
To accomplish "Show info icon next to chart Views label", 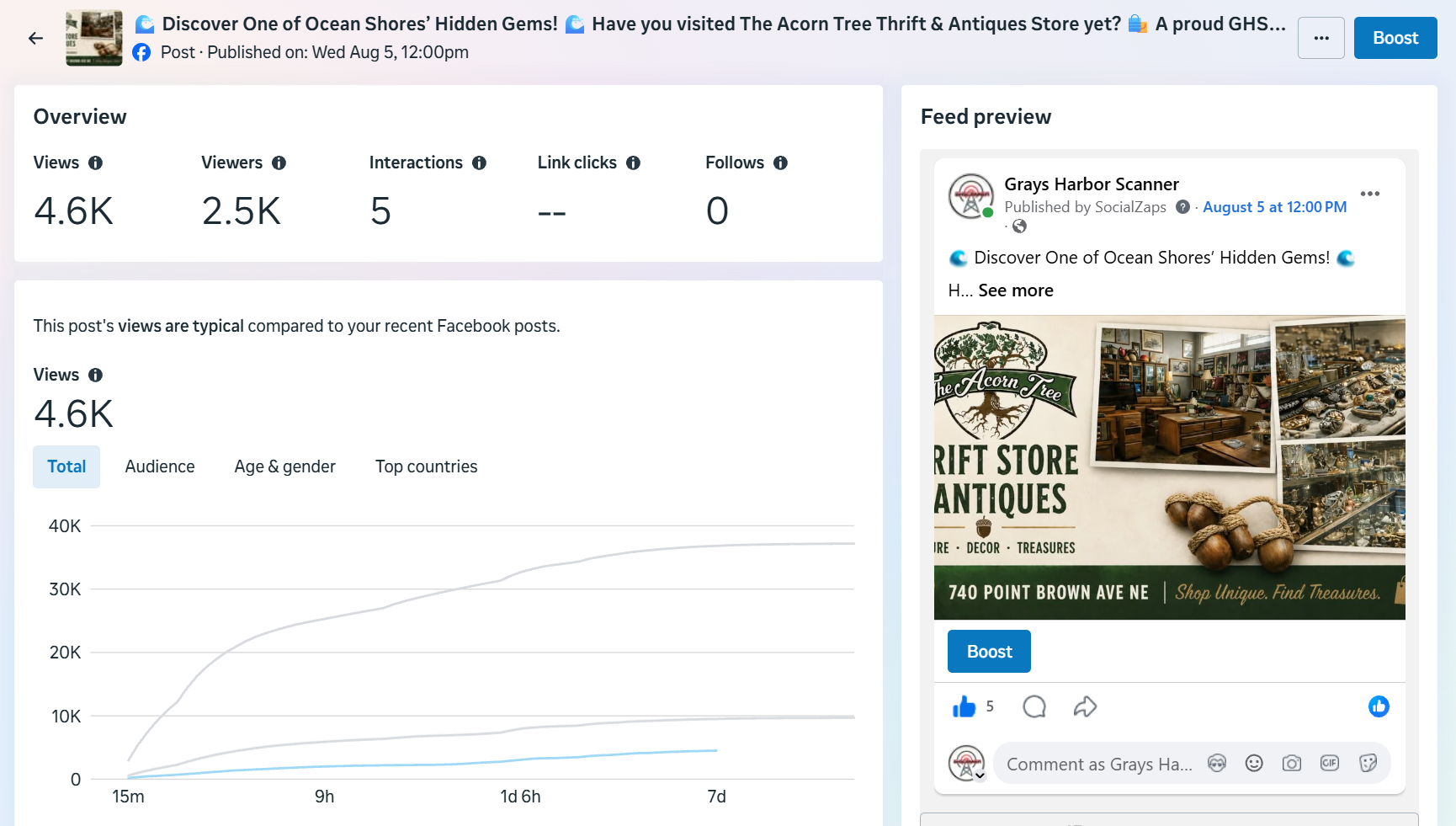I will (x=96, y=375).
